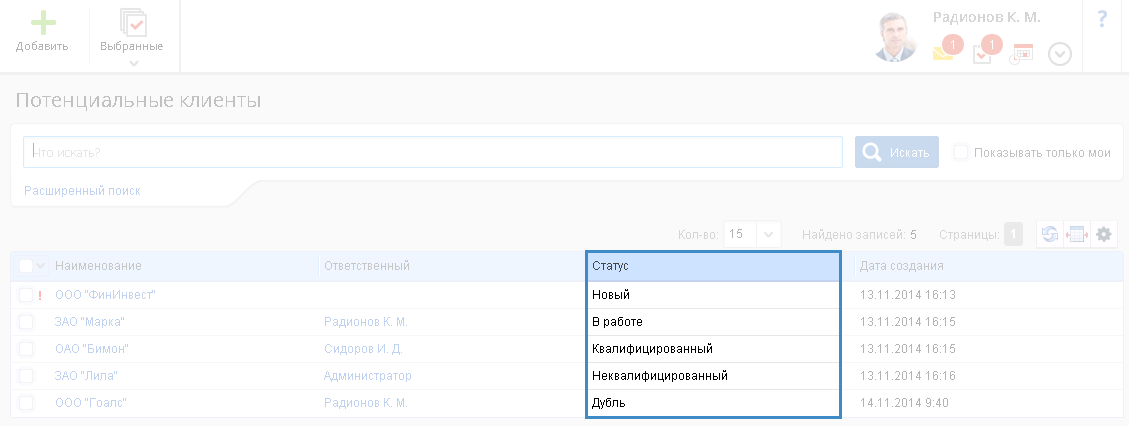Open the Расширенный поиск link
The image size is (1129, 426).
click(82, 190)
